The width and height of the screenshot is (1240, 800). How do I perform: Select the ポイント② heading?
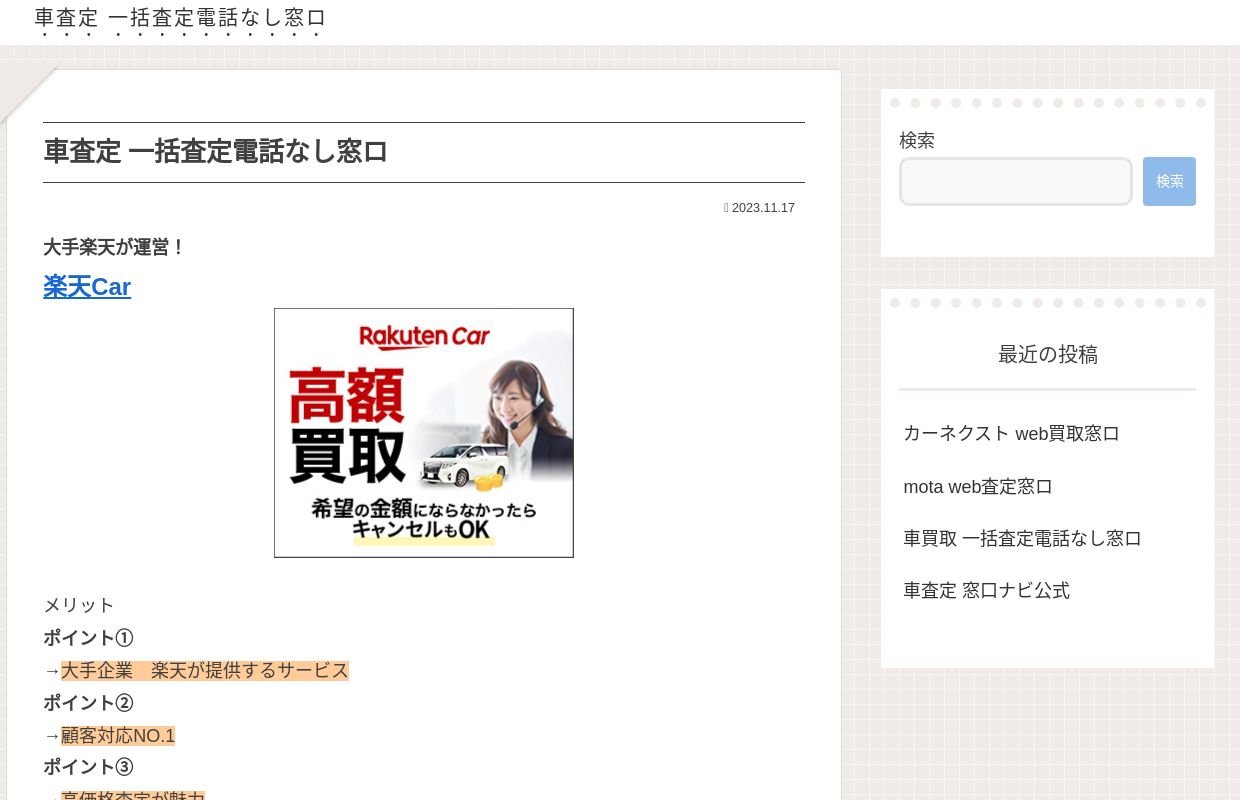tap(88, 703)
